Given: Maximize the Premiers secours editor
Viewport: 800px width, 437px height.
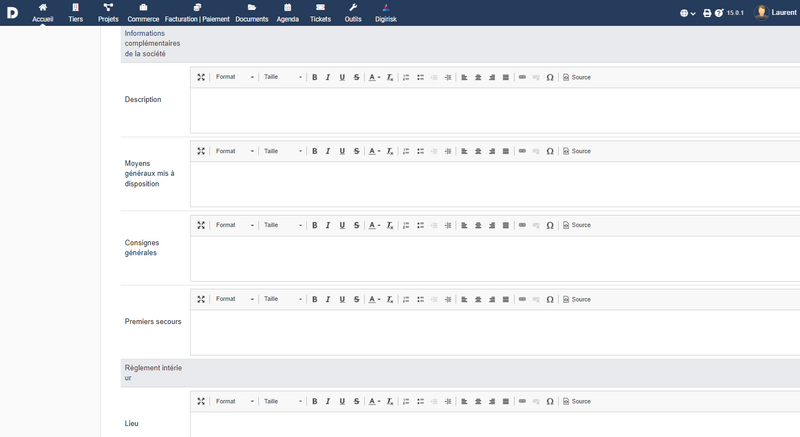Looking at the screenshot, I should pyautogui.click(x=201, y=299).
